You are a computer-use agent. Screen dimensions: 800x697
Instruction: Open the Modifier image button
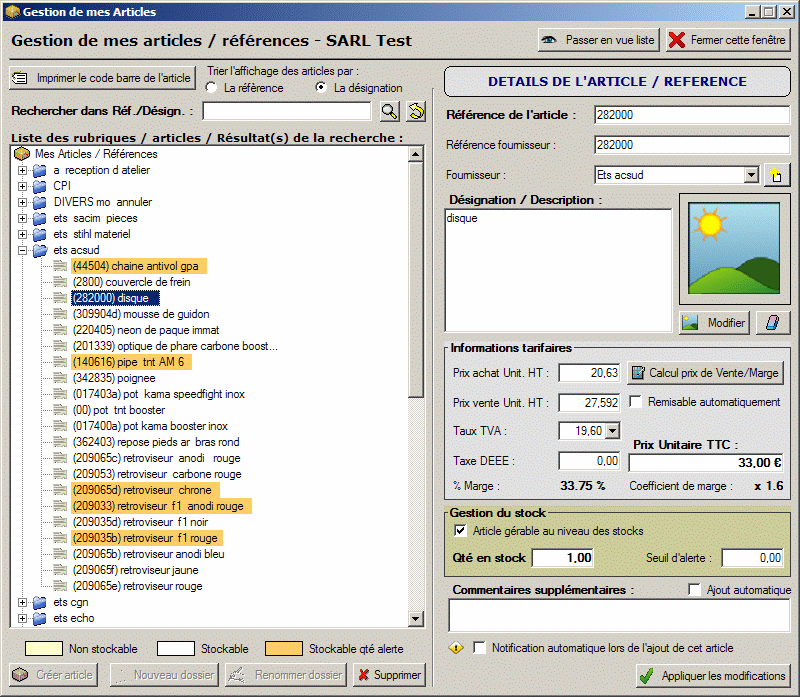coord(714,322)
